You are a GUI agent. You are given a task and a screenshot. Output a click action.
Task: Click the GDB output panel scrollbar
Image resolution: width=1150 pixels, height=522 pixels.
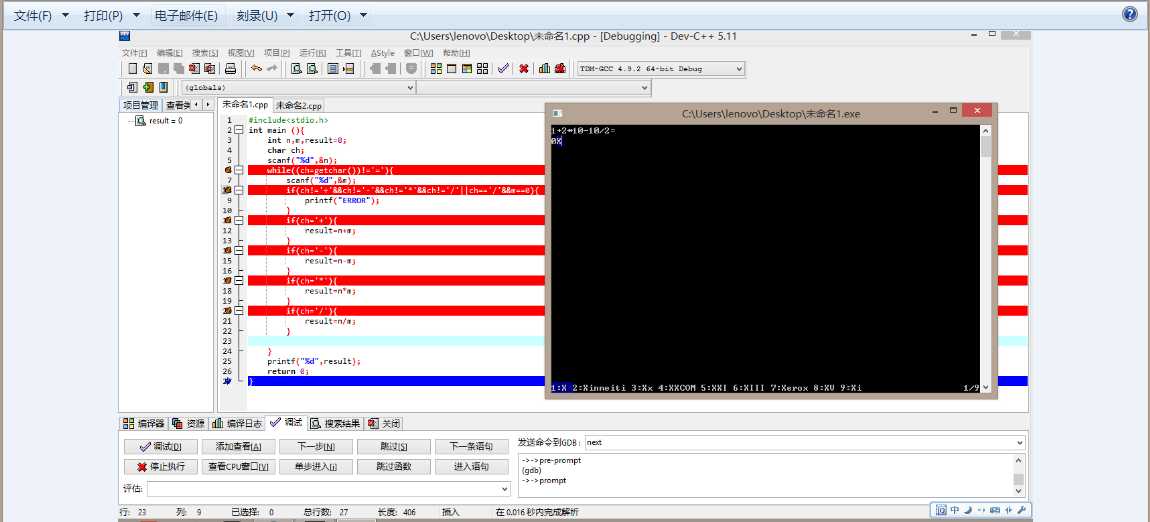tap(1019, 475)
